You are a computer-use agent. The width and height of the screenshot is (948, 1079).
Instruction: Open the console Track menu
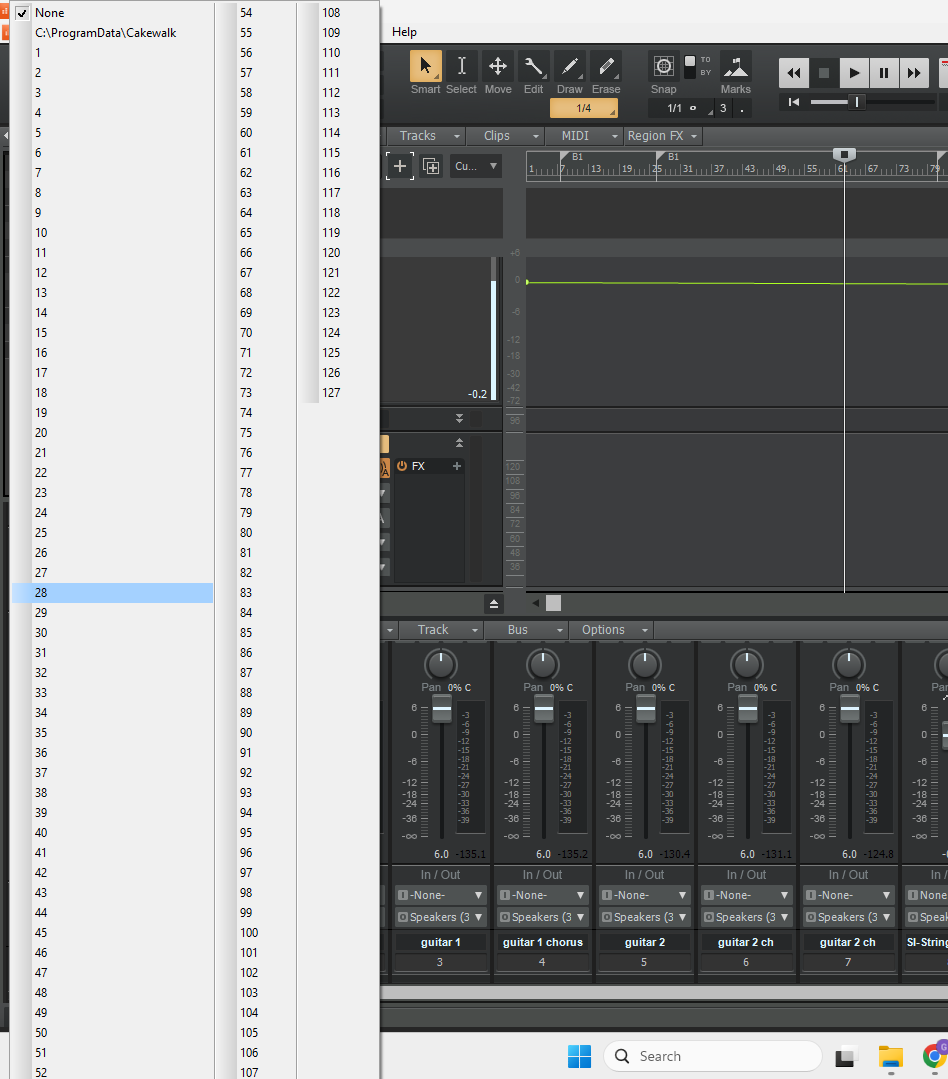tap(440, 630)
